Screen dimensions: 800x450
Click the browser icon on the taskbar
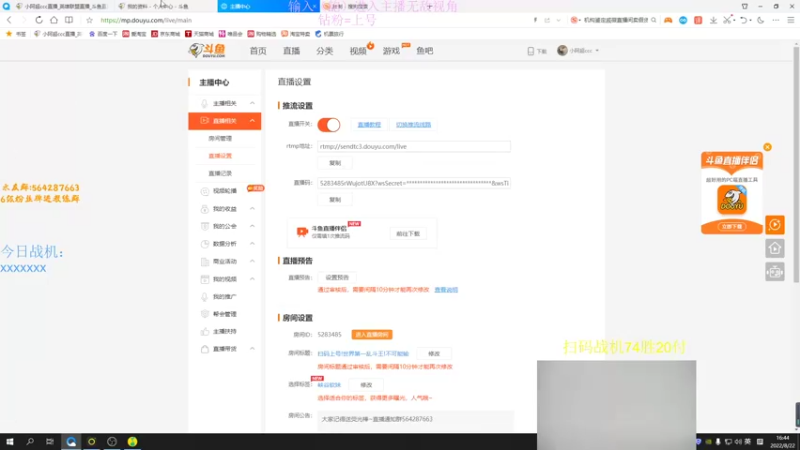click(71, 441)
